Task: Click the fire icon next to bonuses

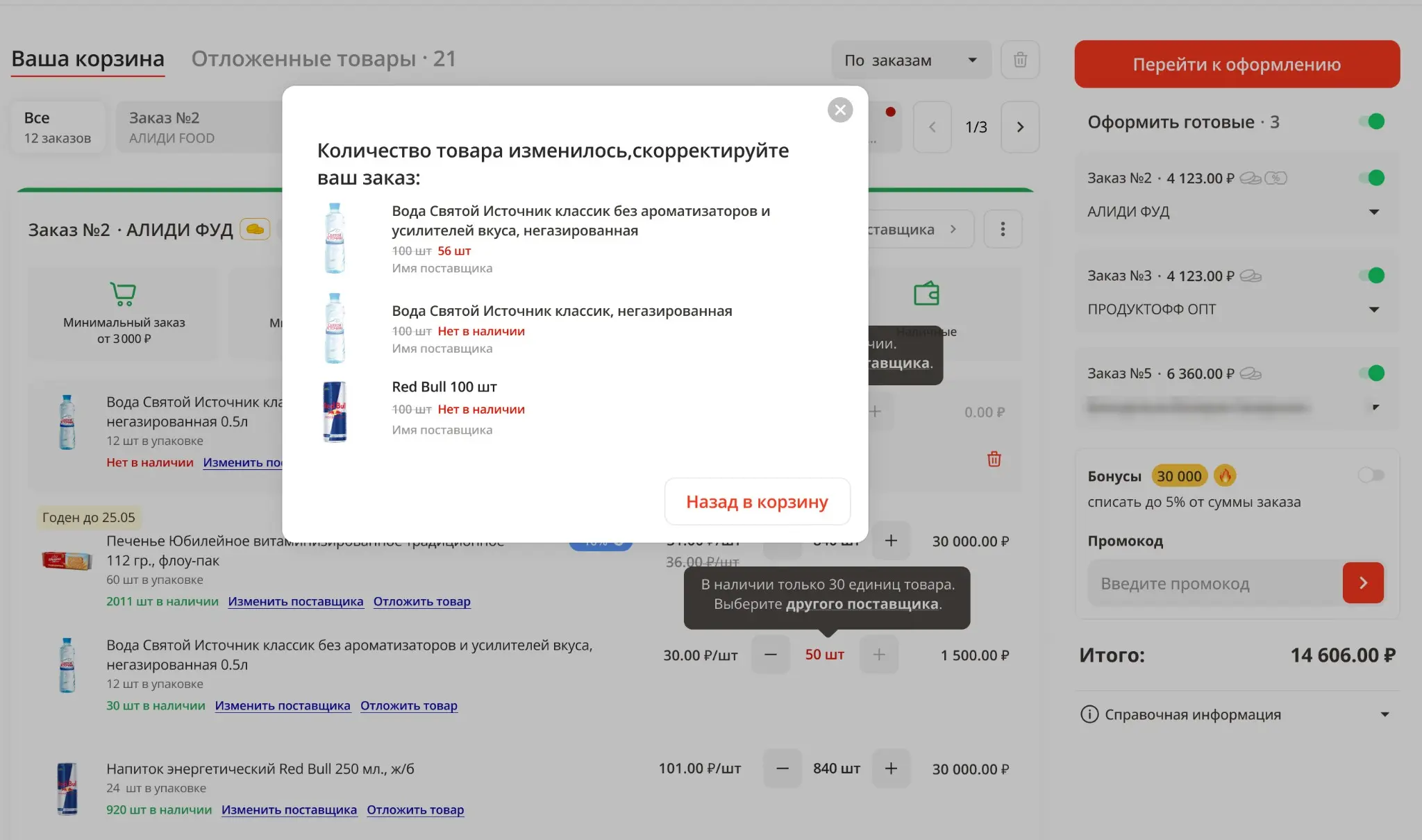Action: [1225, 476]
